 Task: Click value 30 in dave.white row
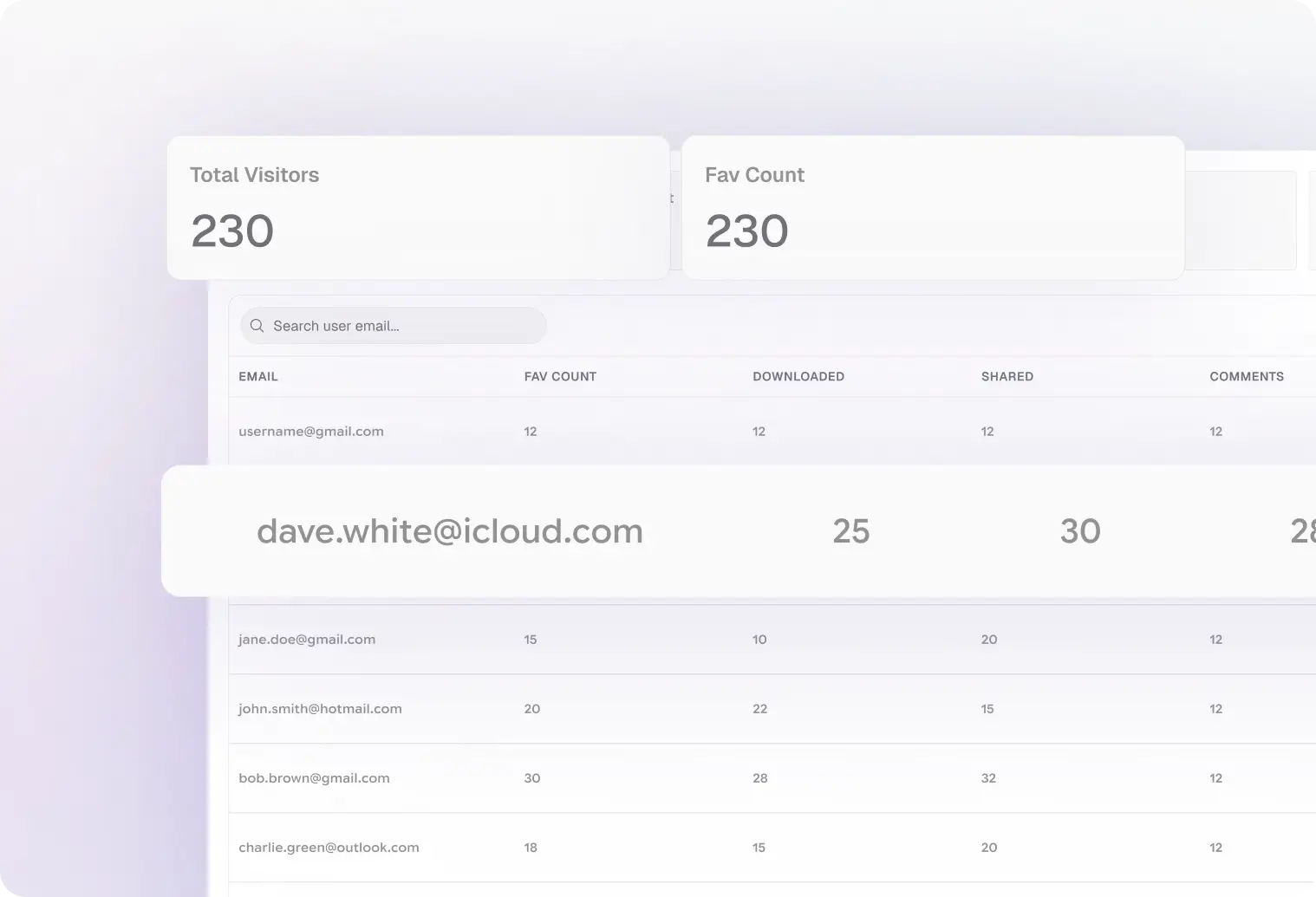(x=1080, y=531)
